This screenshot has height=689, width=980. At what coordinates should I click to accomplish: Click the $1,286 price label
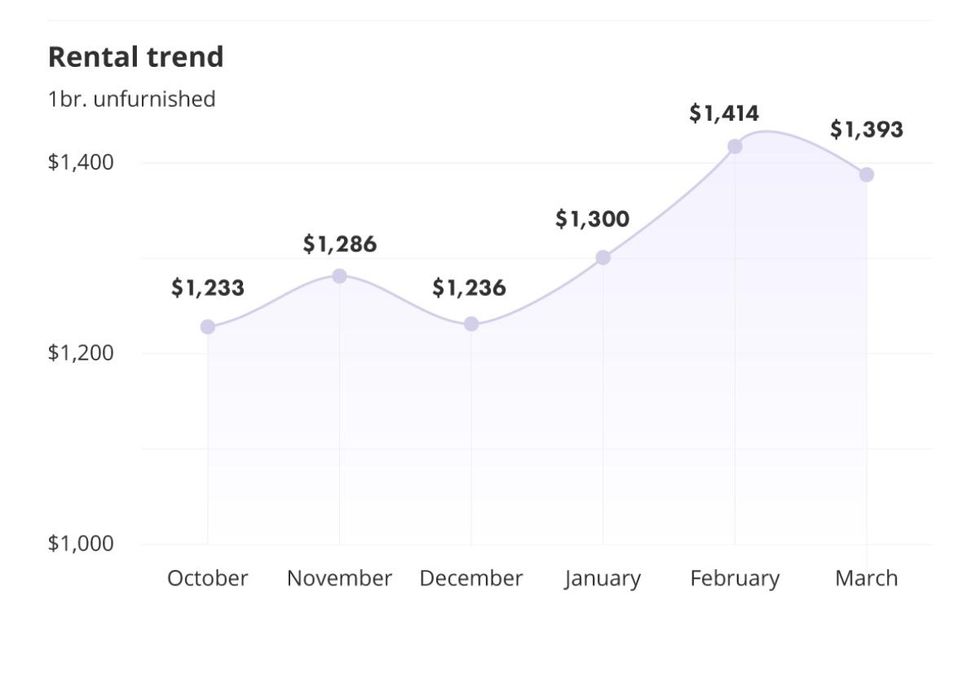tap(340, 244)
